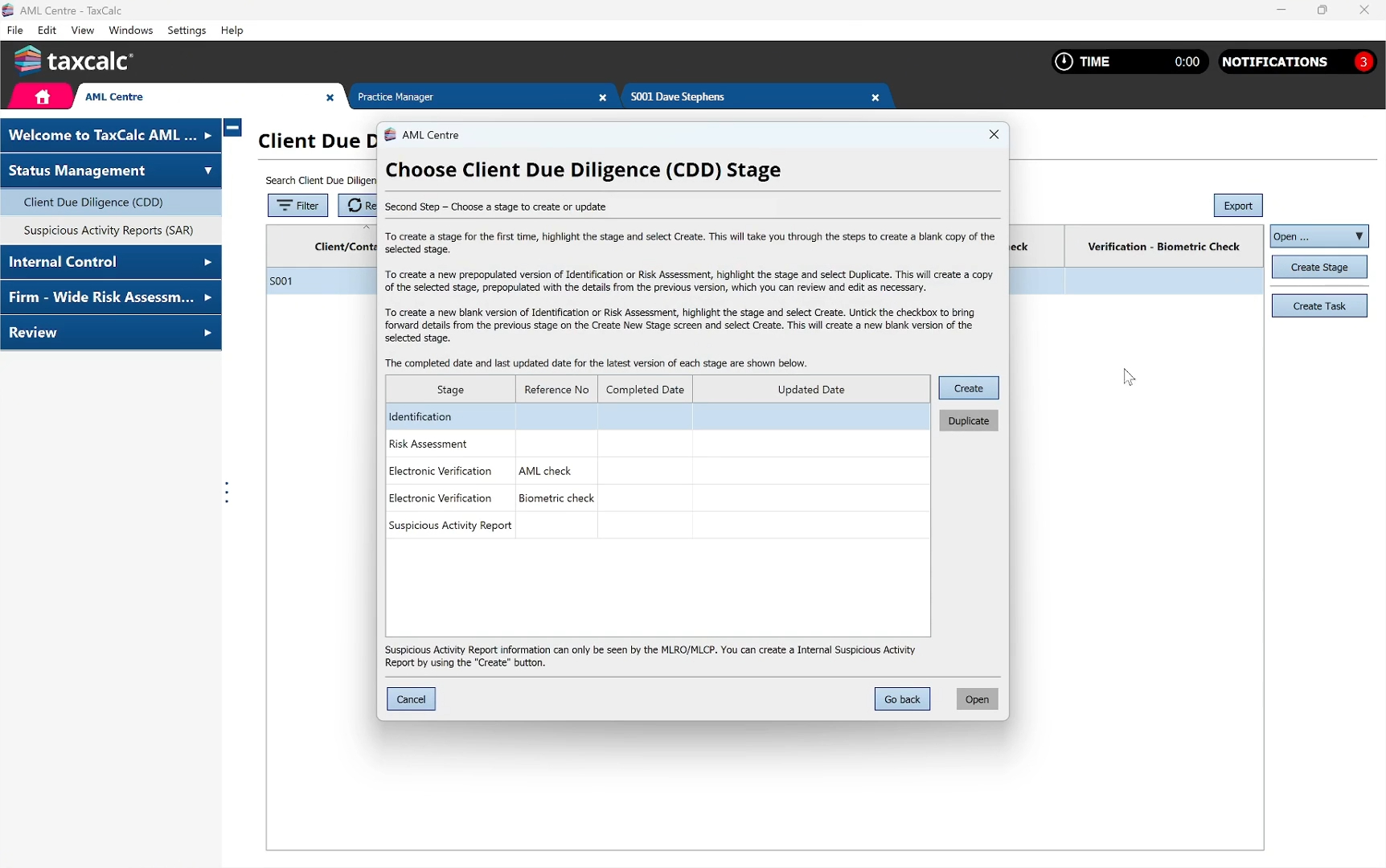The image size is (1386, 868).
Task: Click the Create Stage button
Action: coord(1319,267)
